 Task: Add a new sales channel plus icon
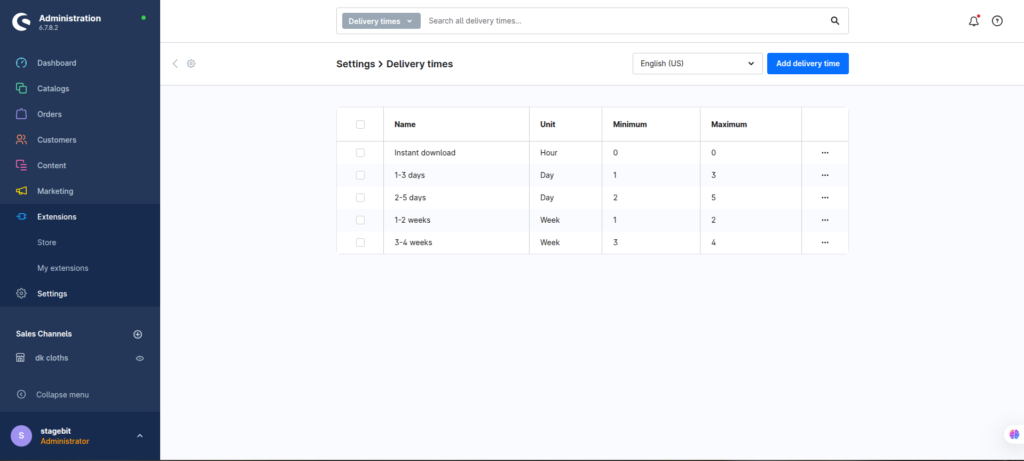[138, 334]
